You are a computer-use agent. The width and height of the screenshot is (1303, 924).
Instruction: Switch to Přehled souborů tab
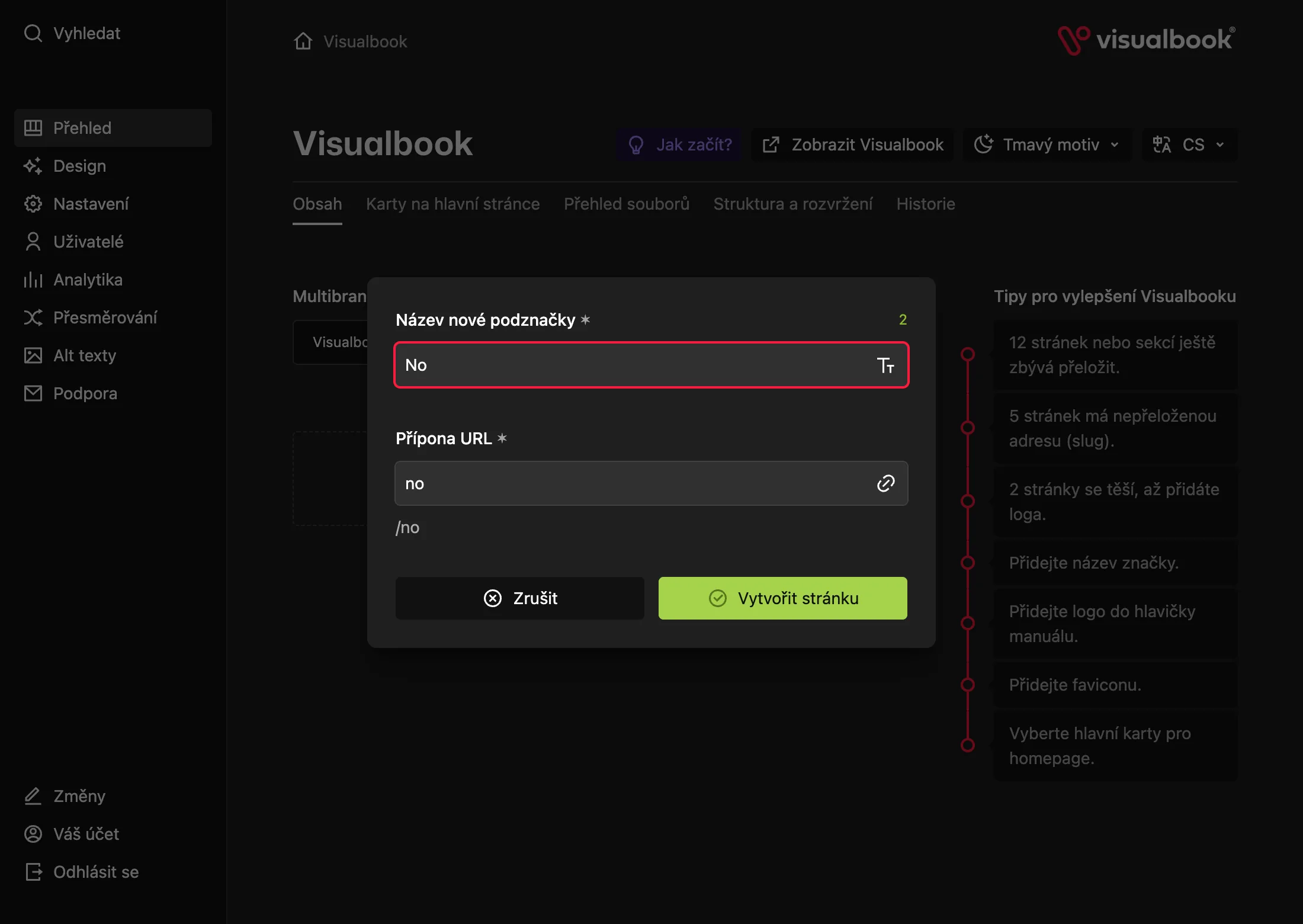(627, 204)
